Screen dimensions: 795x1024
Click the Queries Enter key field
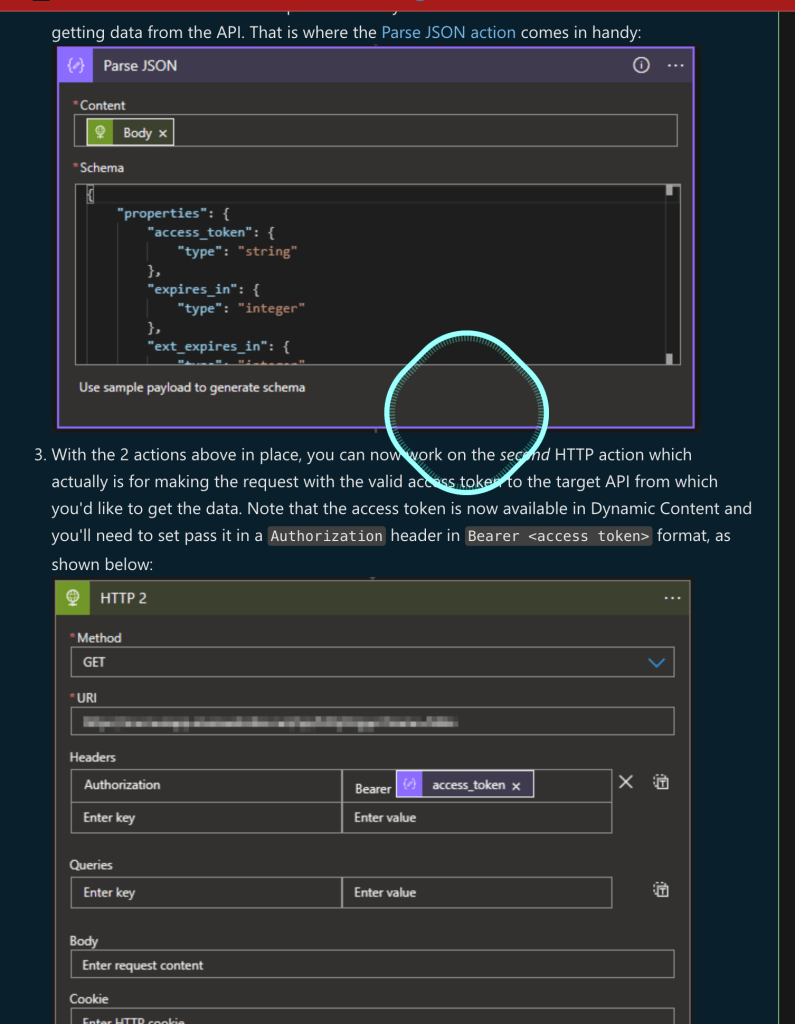[x=206, y=893]
